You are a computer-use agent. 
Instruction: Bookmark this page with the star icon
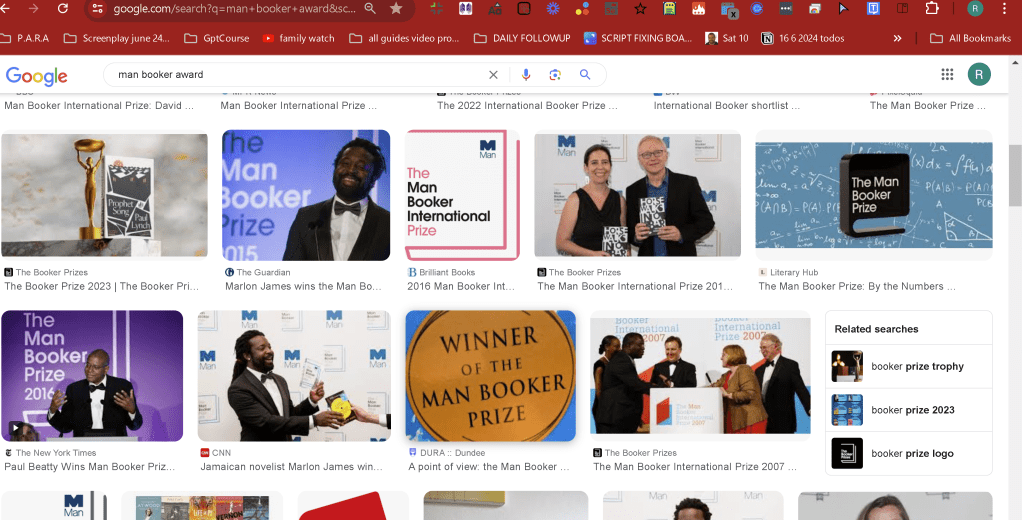tap(396, 8)
